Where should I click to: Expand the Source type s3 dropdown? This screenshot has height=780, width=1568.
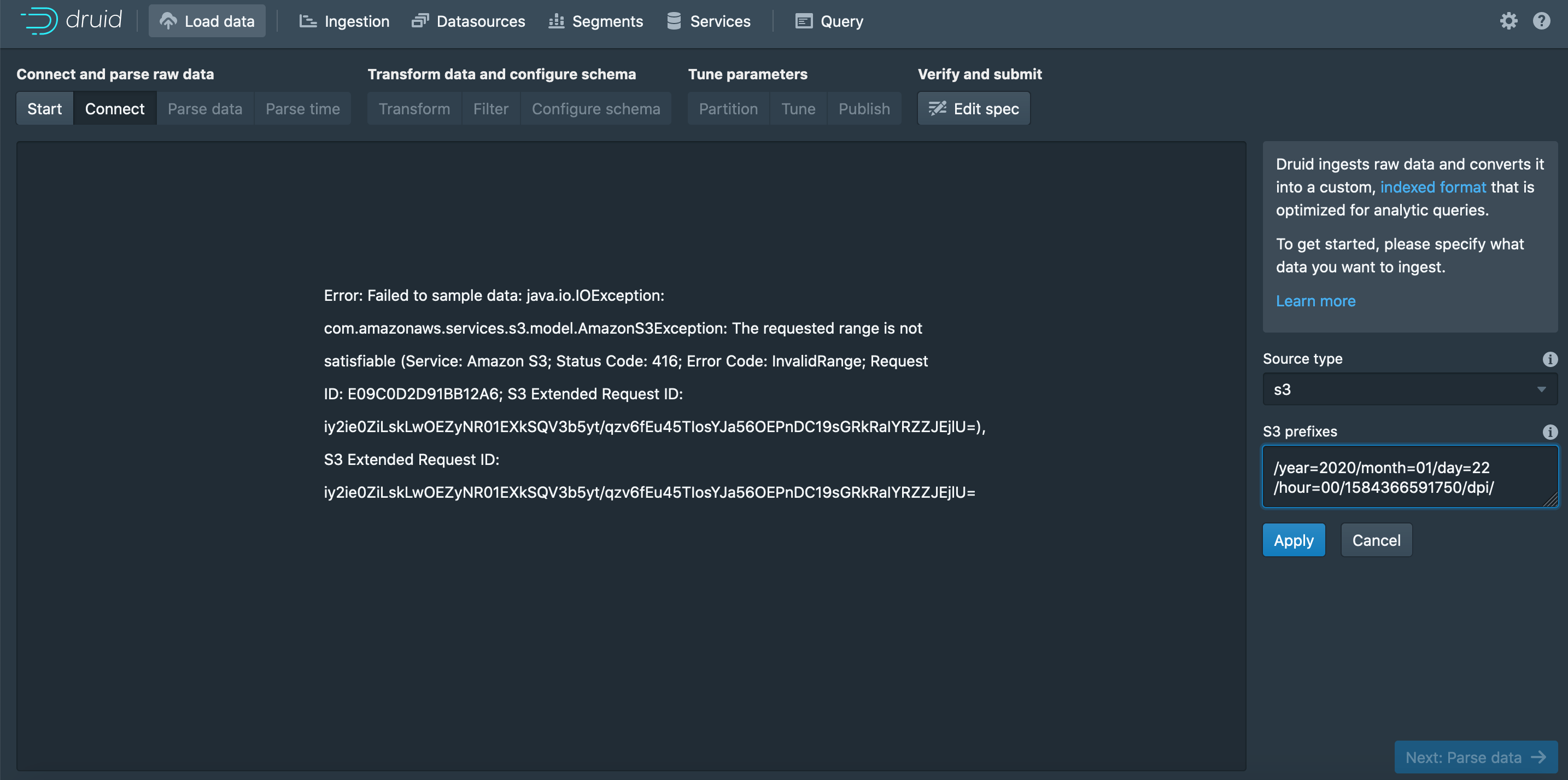[x=1409, y=389]
